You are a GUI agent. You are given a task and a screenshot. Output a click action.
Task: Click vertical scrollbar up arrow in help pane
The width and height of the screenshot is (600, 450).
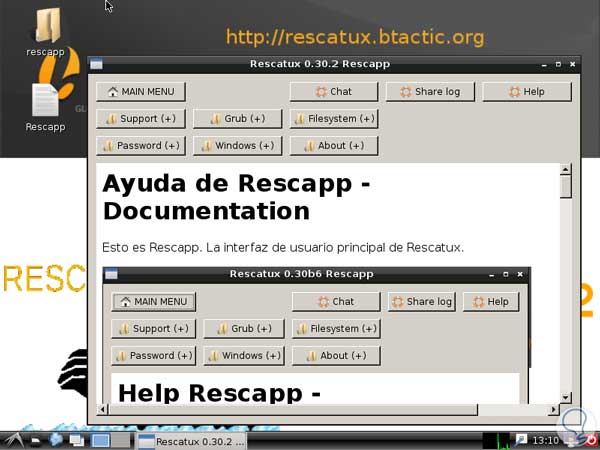pyautogui.click(x=566, y=169)
